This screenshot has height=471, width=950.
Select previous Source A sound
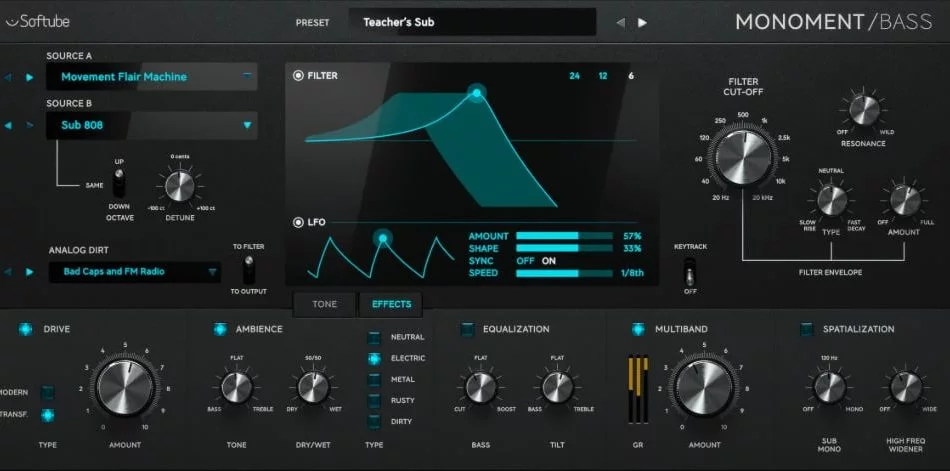(x=8, y=77)
